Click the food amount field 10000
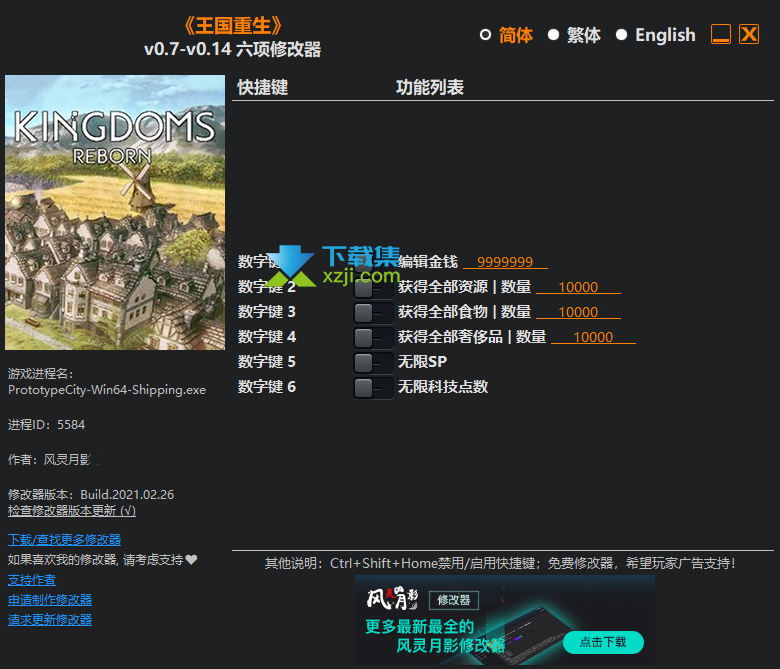The width and height of the screenshot is (780, 669). pos(578,312)
